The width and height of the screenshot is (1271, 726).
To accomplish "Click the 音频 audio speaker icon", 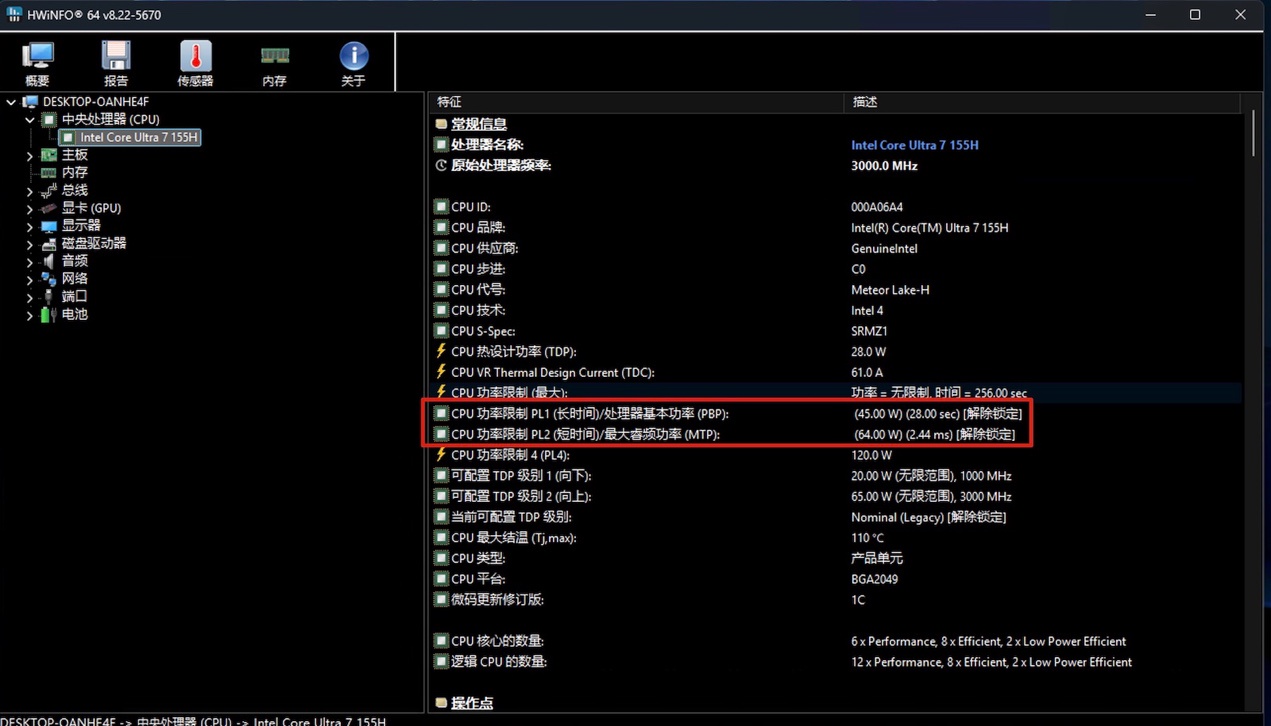I will pos(49,261).
